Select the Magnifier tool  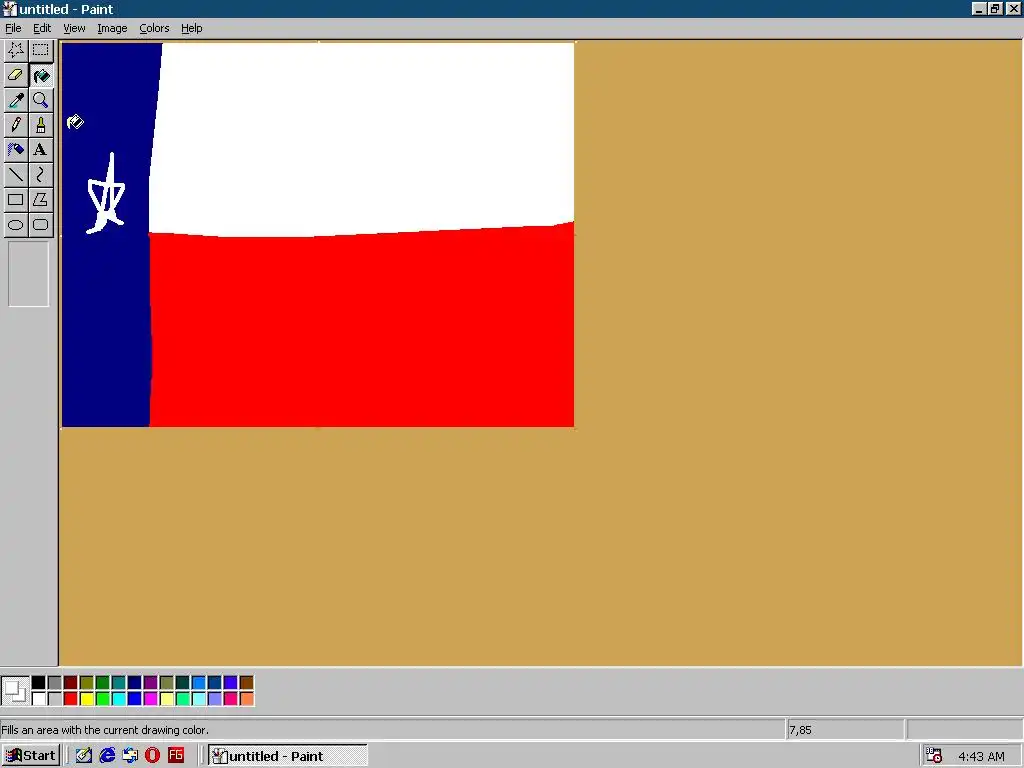40,100
